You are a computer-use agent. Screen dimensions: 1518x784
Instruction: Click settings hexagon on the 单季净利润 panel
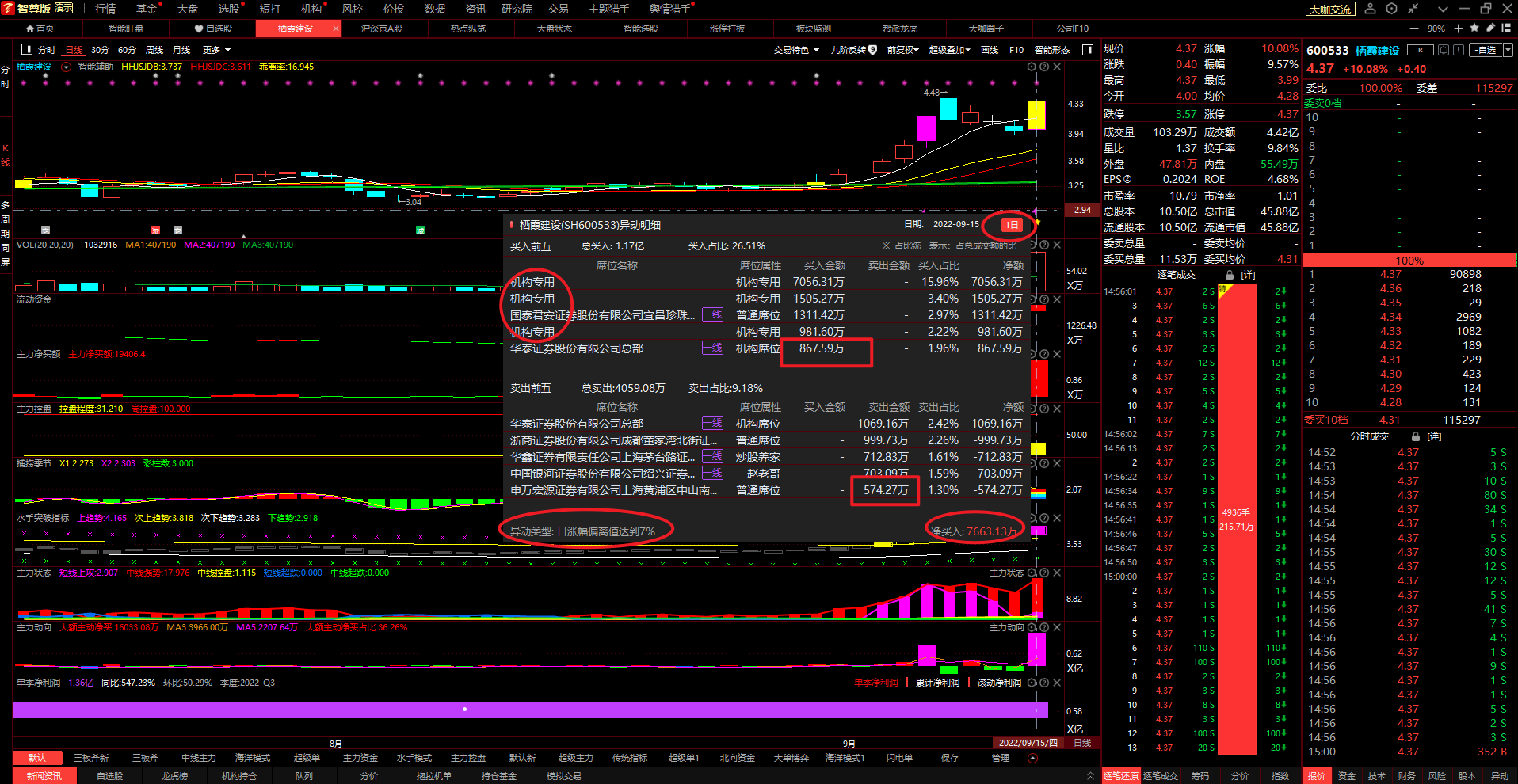(1032, 683)
